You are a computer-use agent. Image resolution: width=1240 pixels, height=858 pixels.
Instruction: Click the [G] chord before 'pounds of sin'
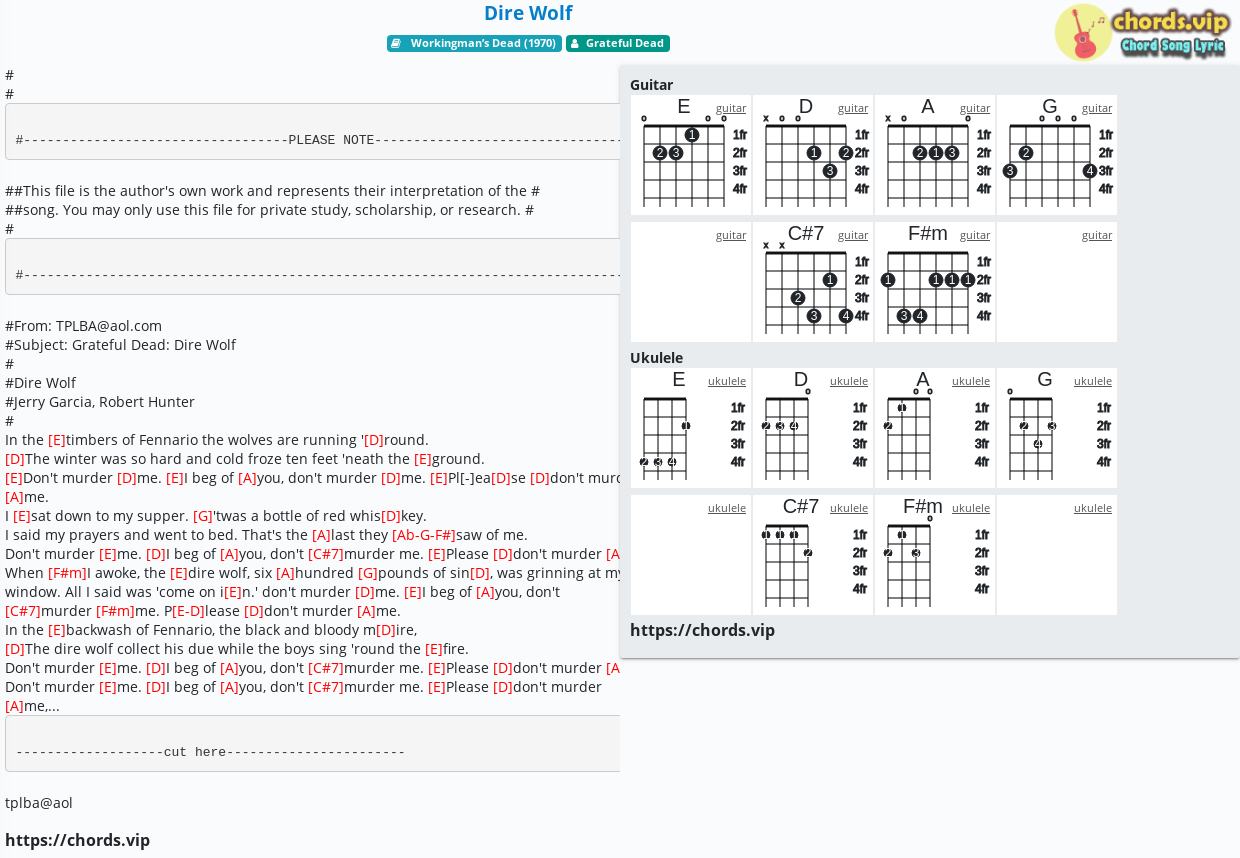click(368, 573)
